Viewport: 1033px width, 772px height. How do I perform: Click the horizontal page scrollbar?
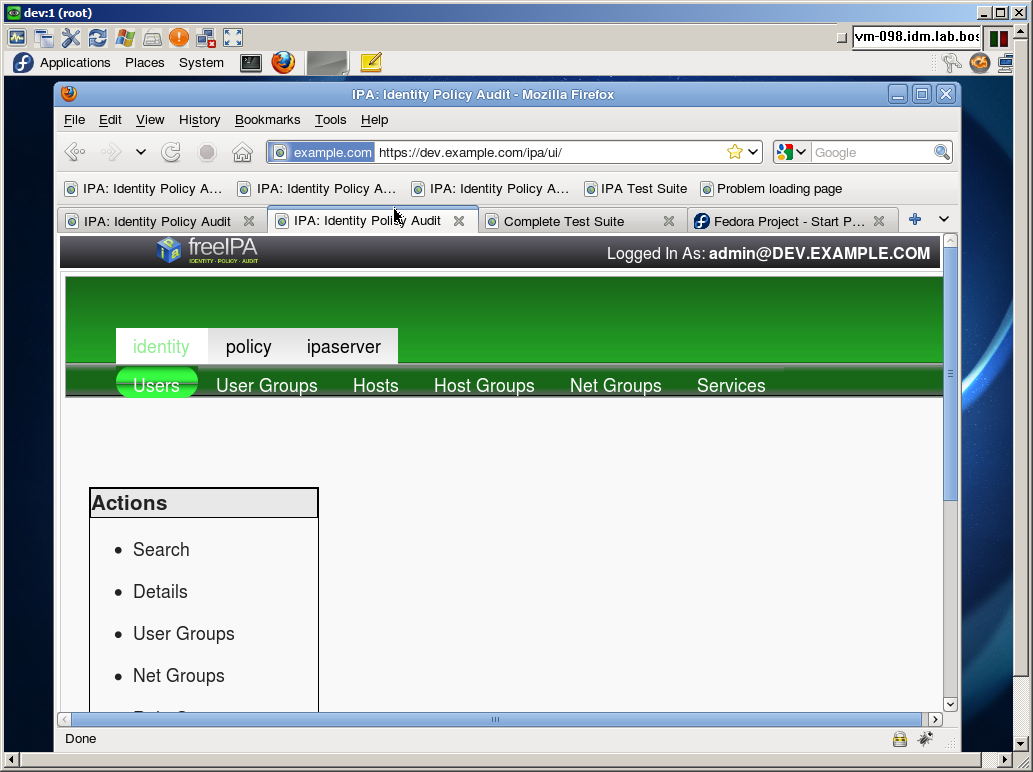495,719
